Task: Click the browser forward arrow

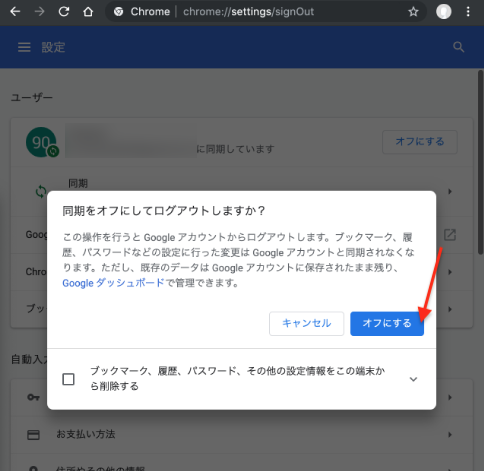Action: pos(39,12)
